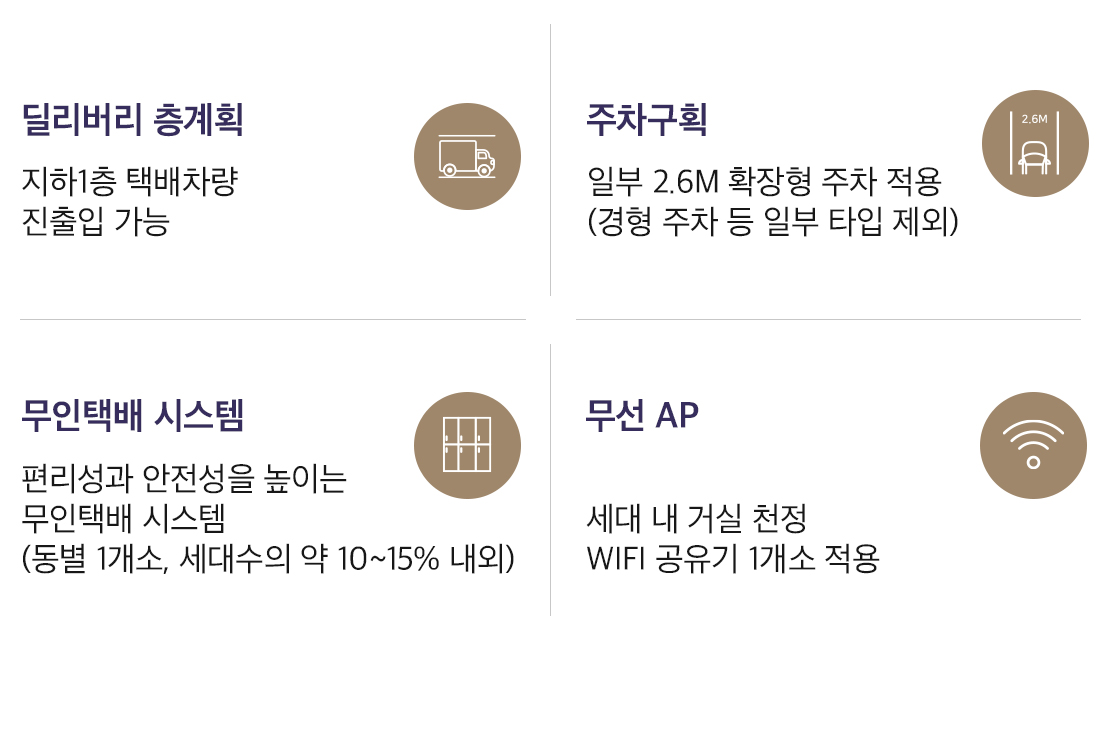Click the 경형 주차 등 일부 타입 제외 note

coord(772,221)
